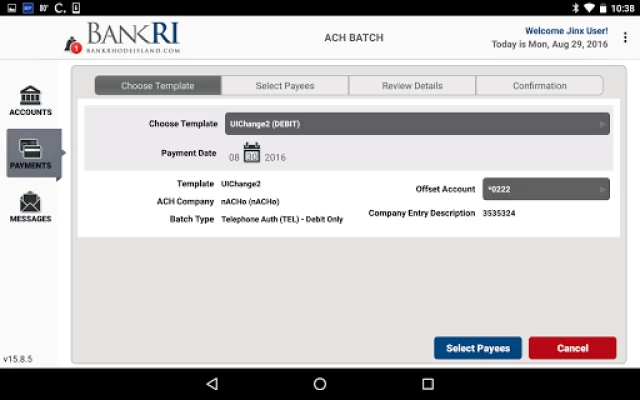The image size is (640, 400).
Task: Open the Confirmation step tab
Action: point(539,86)
